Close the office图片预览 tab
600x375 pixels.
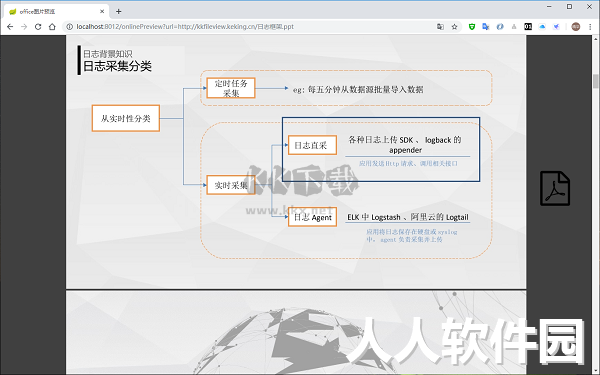coord(102,11)
